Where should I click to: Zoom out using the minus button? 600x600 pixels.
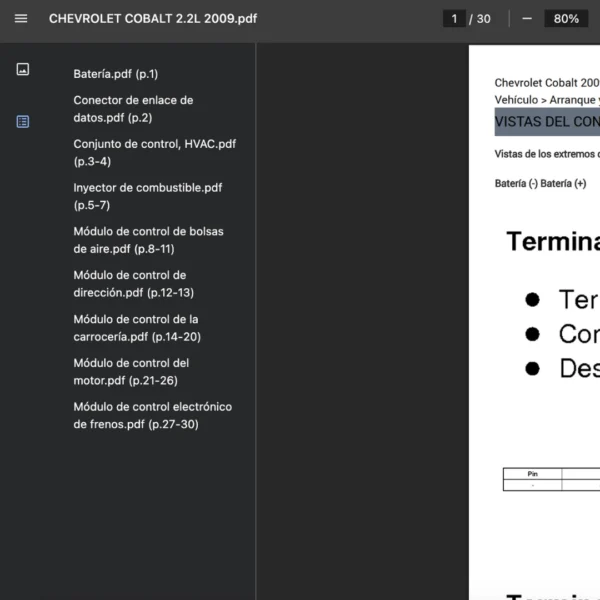coord(527,19)
